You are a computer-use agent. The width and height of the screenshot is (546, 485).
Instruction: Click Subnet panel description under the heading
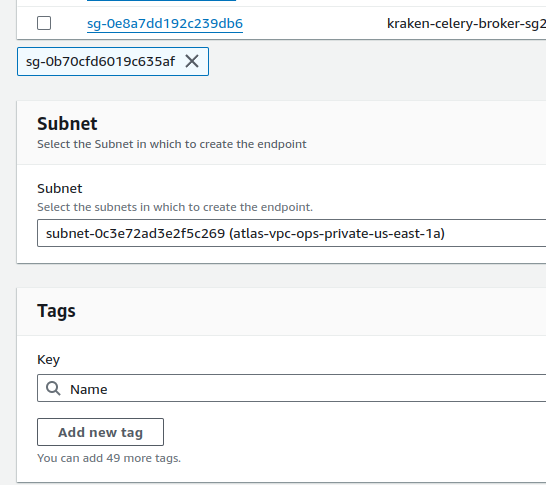tap(172, 144)
